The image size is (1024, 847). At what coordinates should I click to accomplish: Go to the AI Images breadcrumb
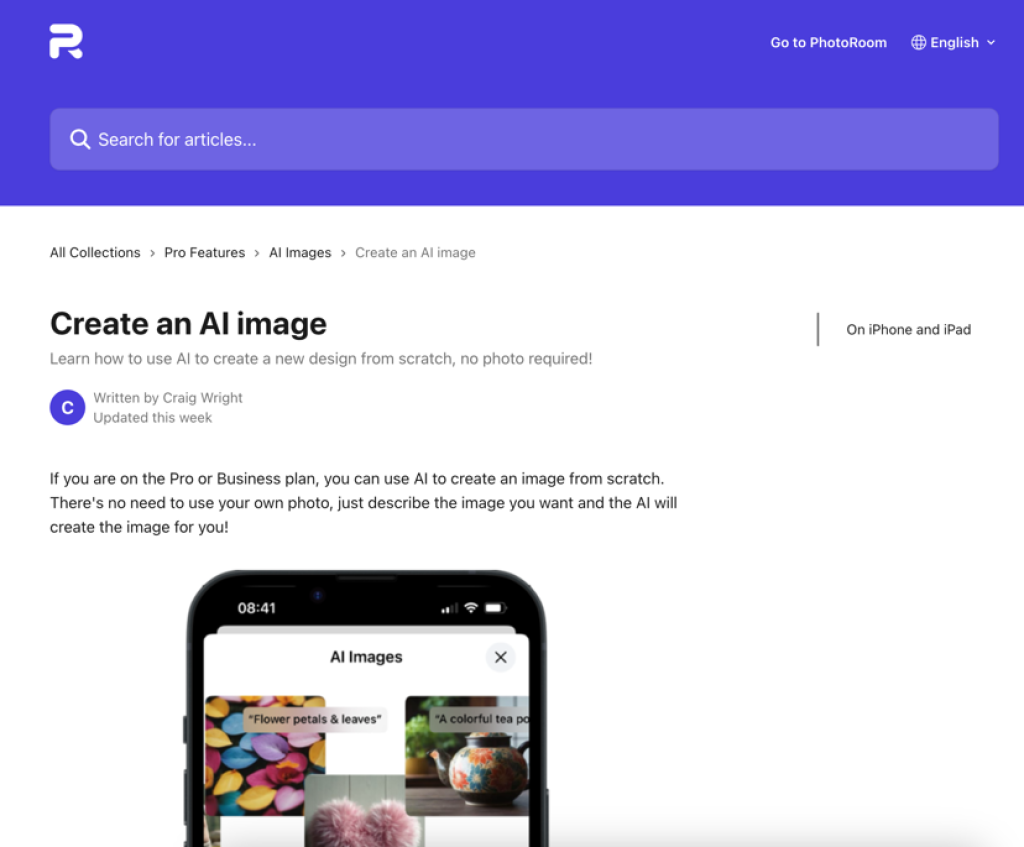pos(300,253)
